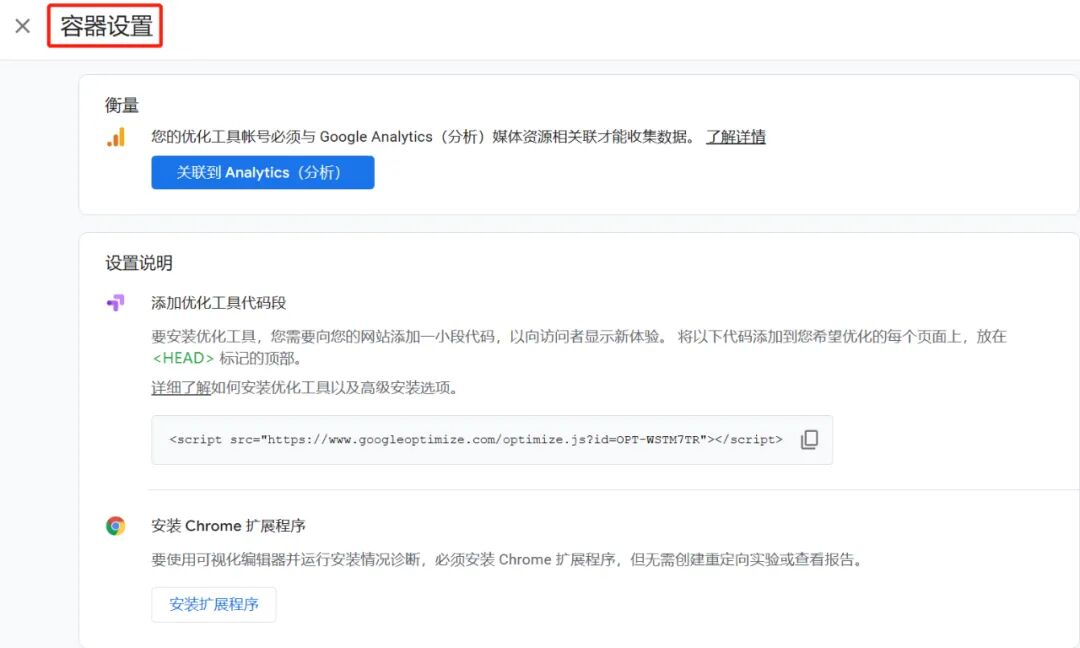
Task: Click the 添加优化工具代码段 heading
Action: (x=217, y=302)
